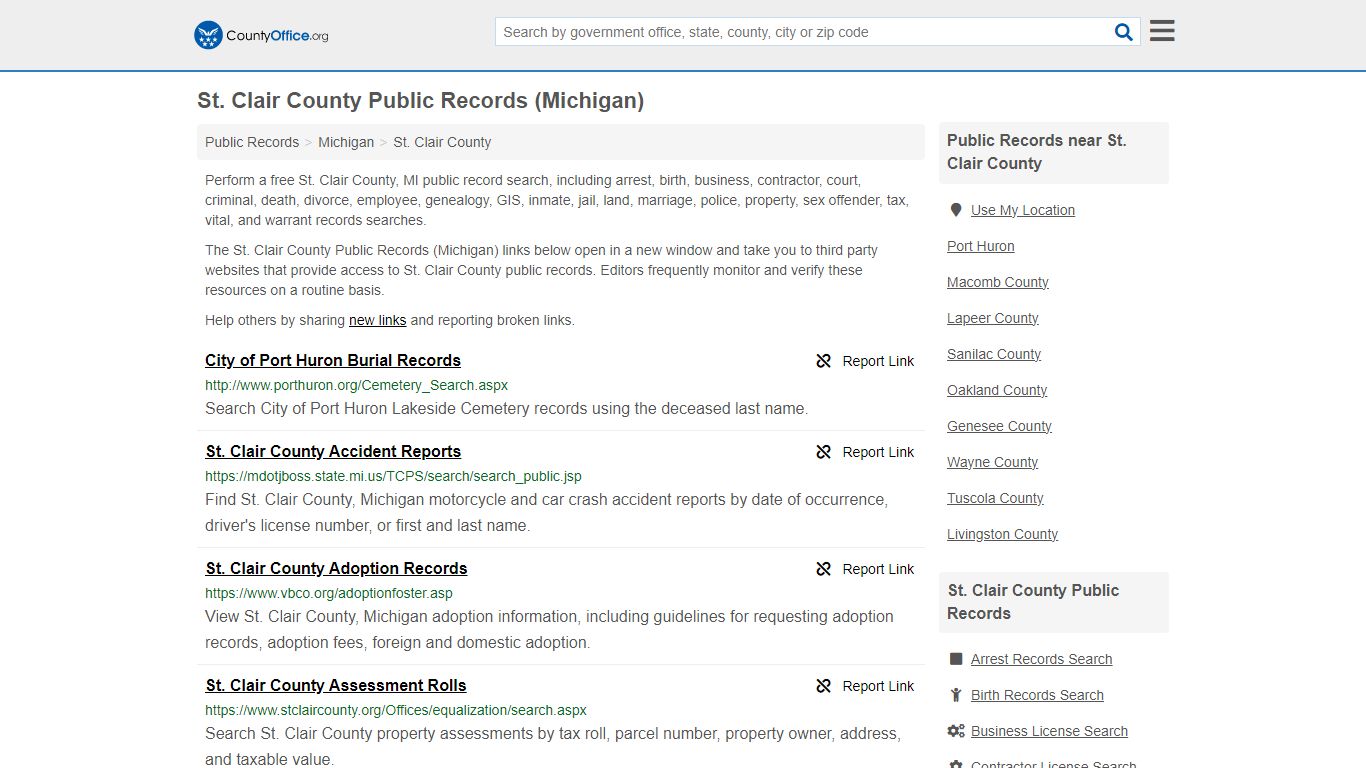The width and height of the screenshot is (1366, 768).
Task: Open St. Clair County Assessment Rolls
Action: click(336, 685)
